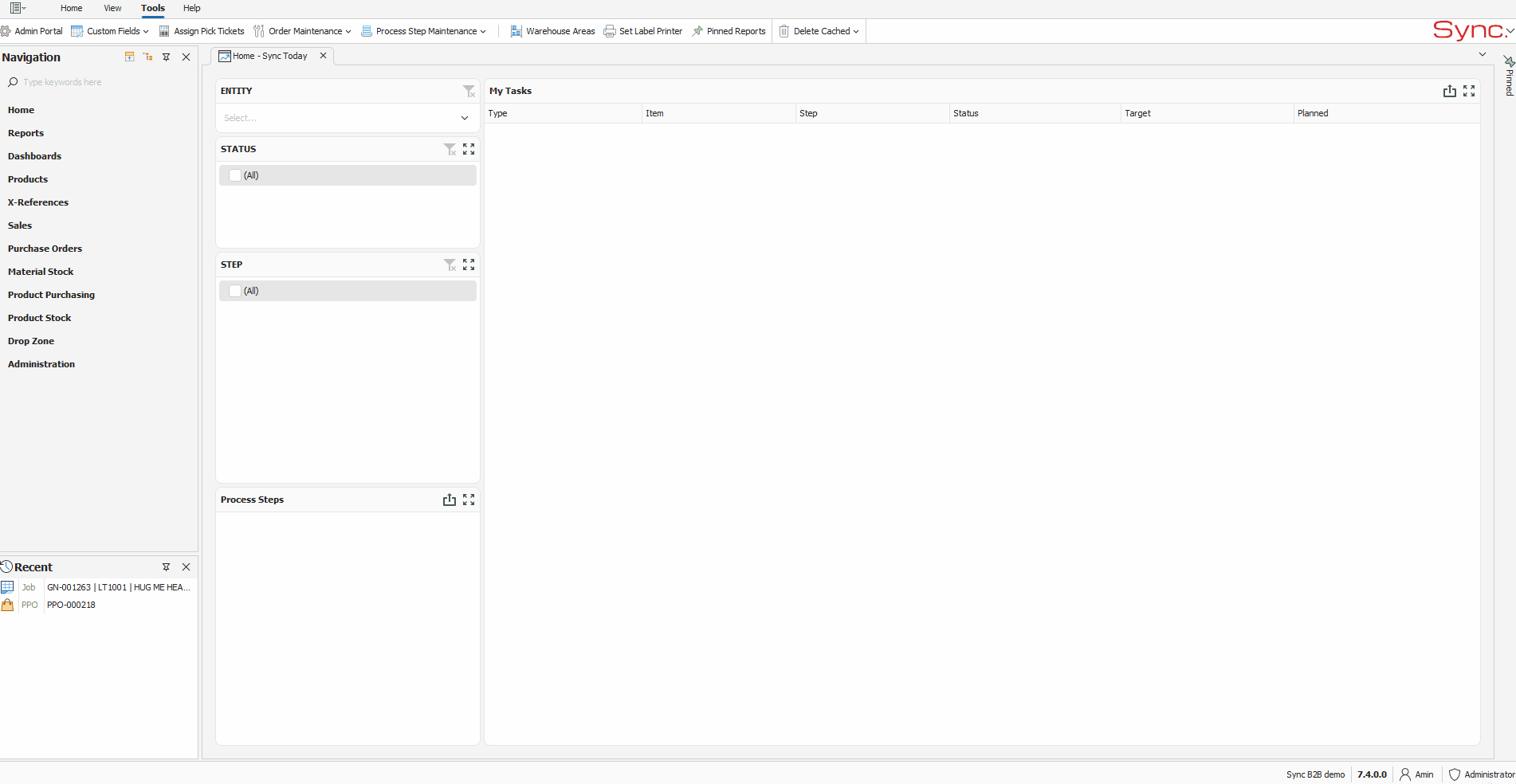The image size is (1516, 784).
Task: Pin the Recent panel
Action: (x=167, y=567)
